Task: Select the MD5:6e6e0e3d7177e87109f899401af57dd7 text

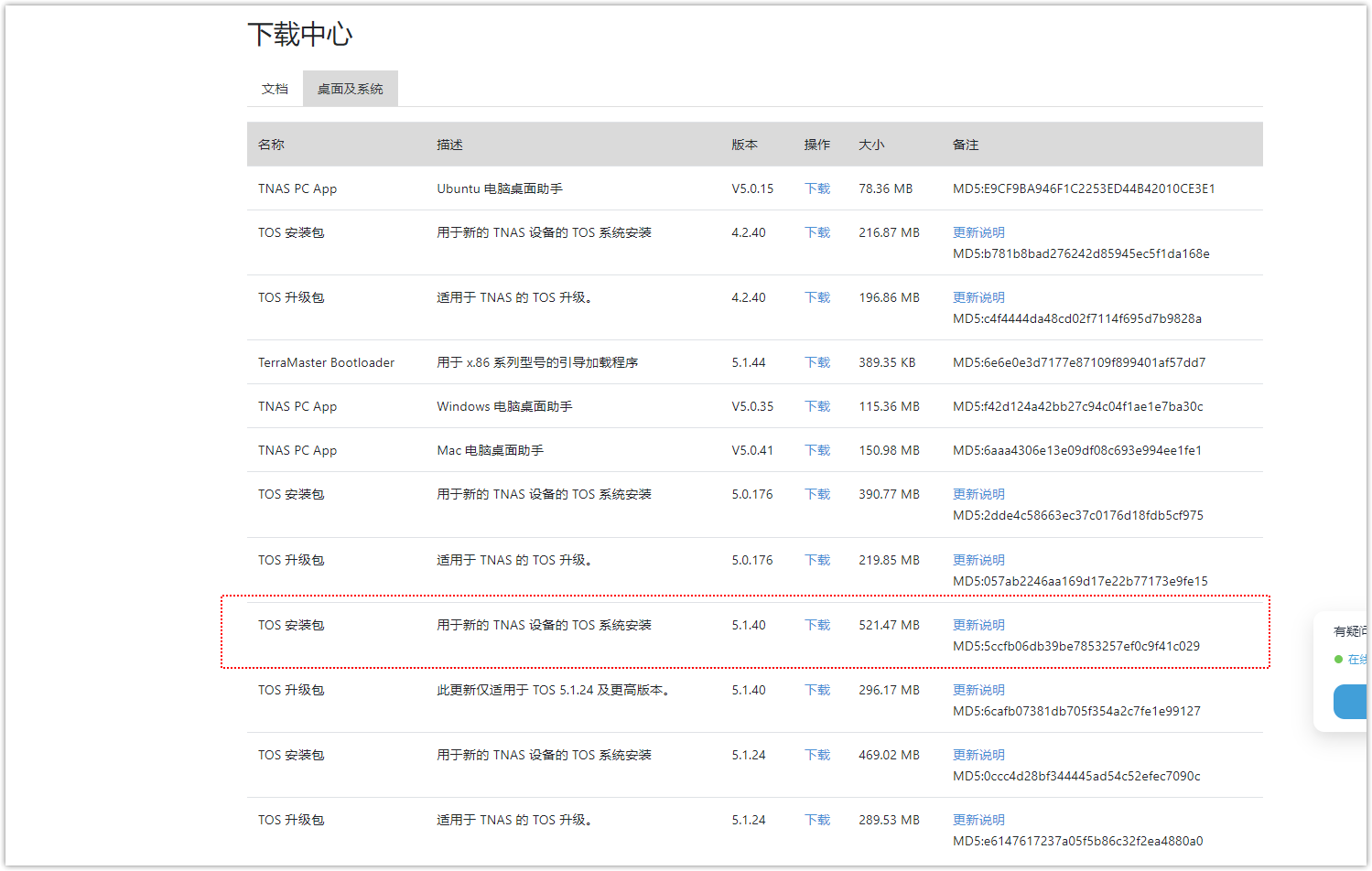Action: tap(1079, 362)
